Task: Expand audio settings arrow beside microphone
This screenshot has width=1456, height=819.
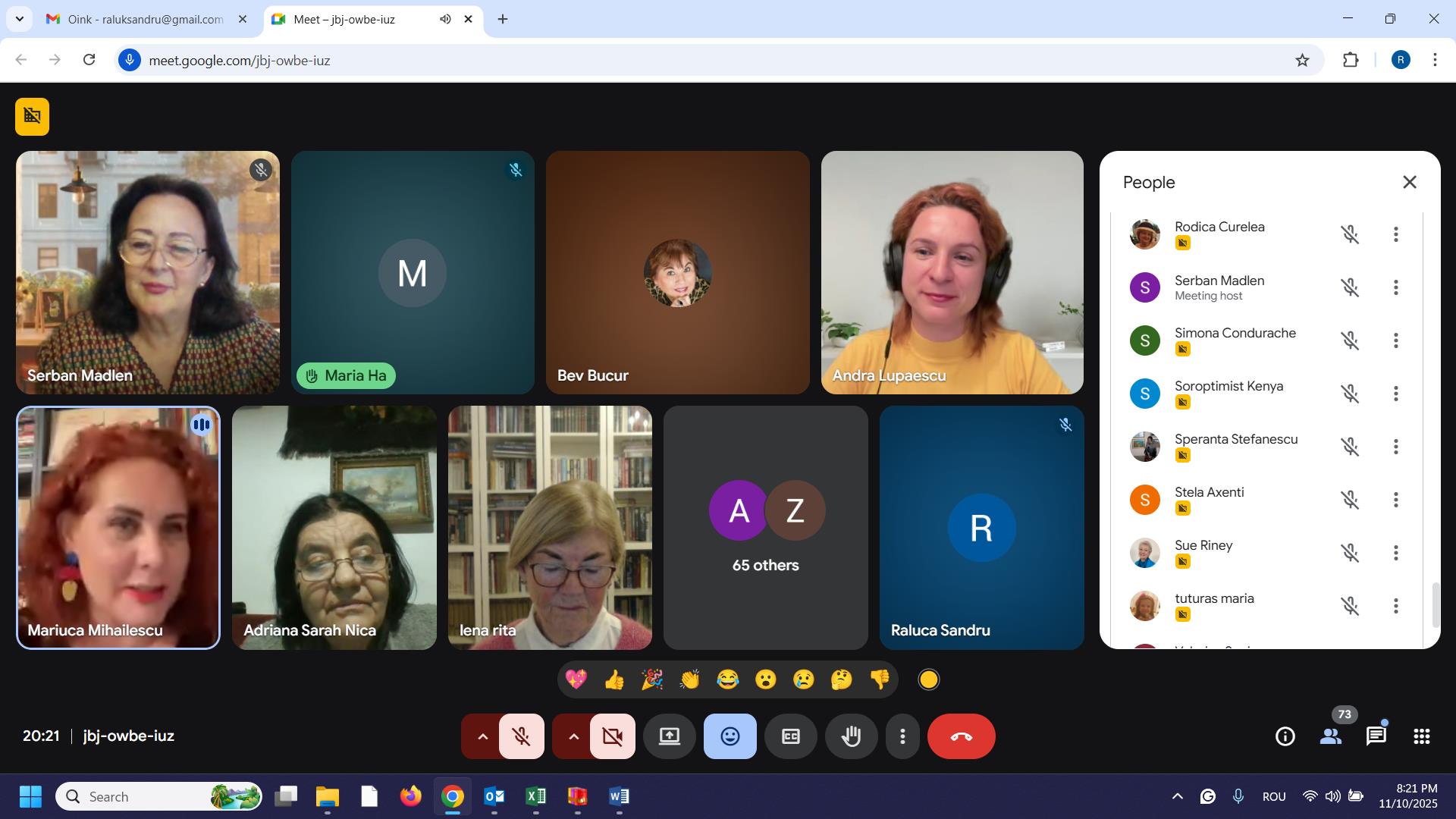Action: [x=482, y=736]
